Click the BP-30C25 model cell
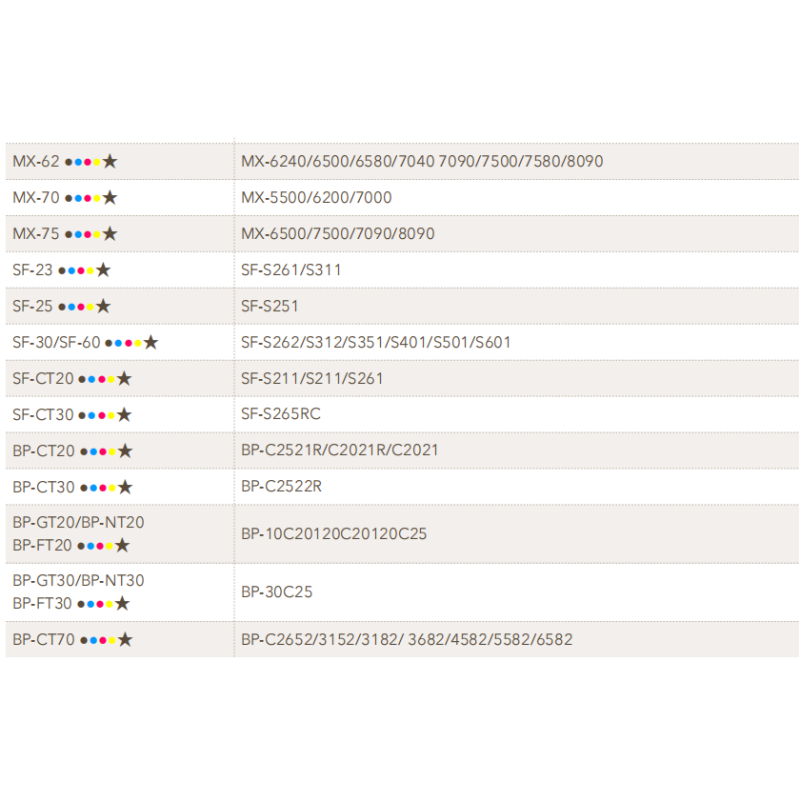Screen dimensions: 800x800 (276, 592)
